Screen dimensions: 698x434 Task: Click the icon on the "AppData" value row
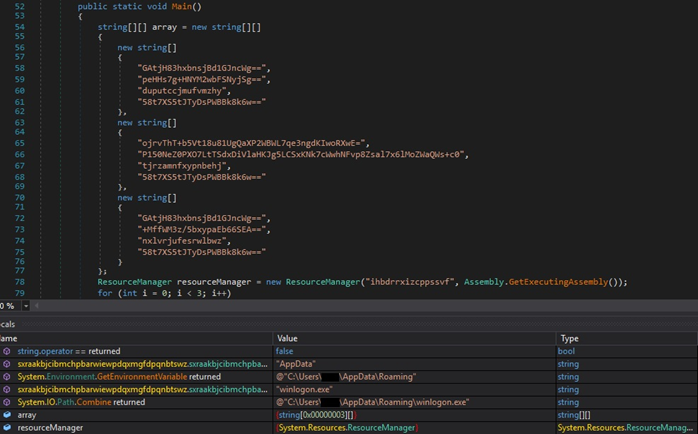[7, 364]
